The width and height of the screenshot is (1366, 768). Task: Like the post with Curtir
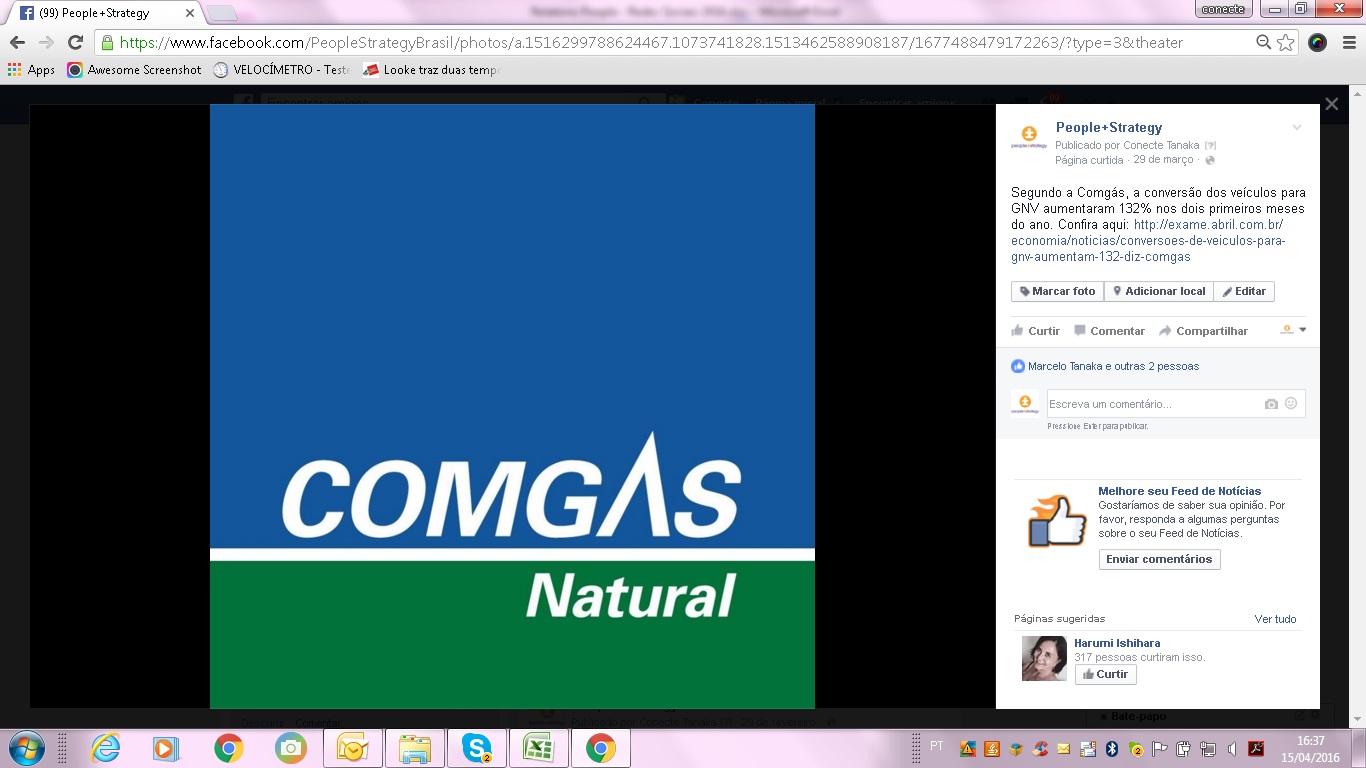pos(1036,331)
